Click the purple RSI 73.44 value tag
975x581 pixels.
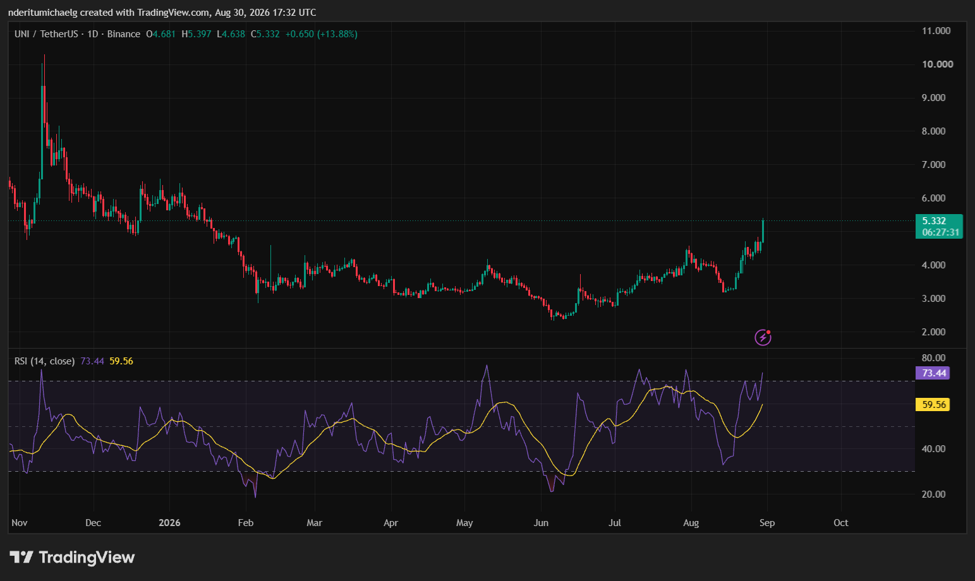933,373
